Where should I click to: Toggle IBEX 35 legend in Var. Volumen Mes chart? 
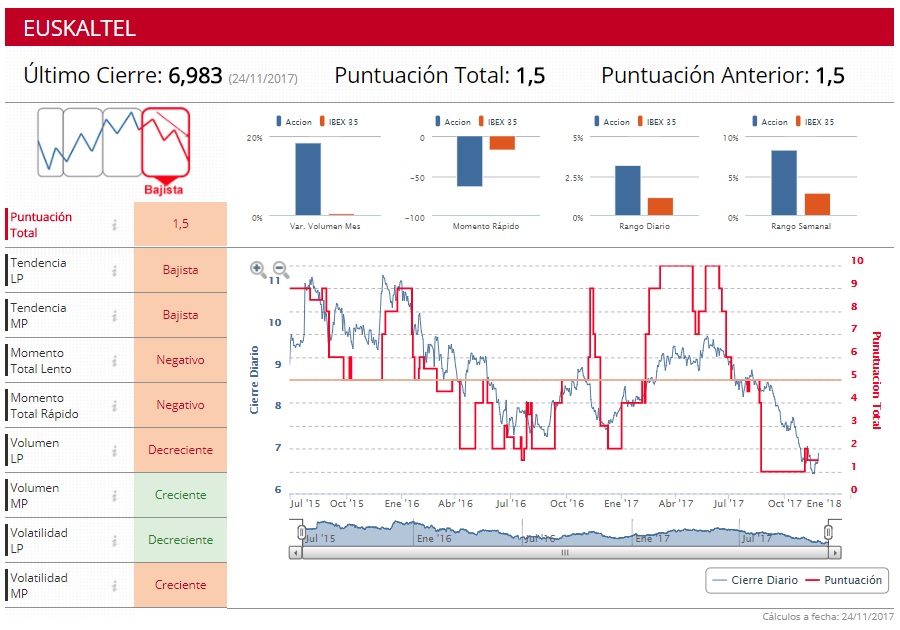coord(339,122)
